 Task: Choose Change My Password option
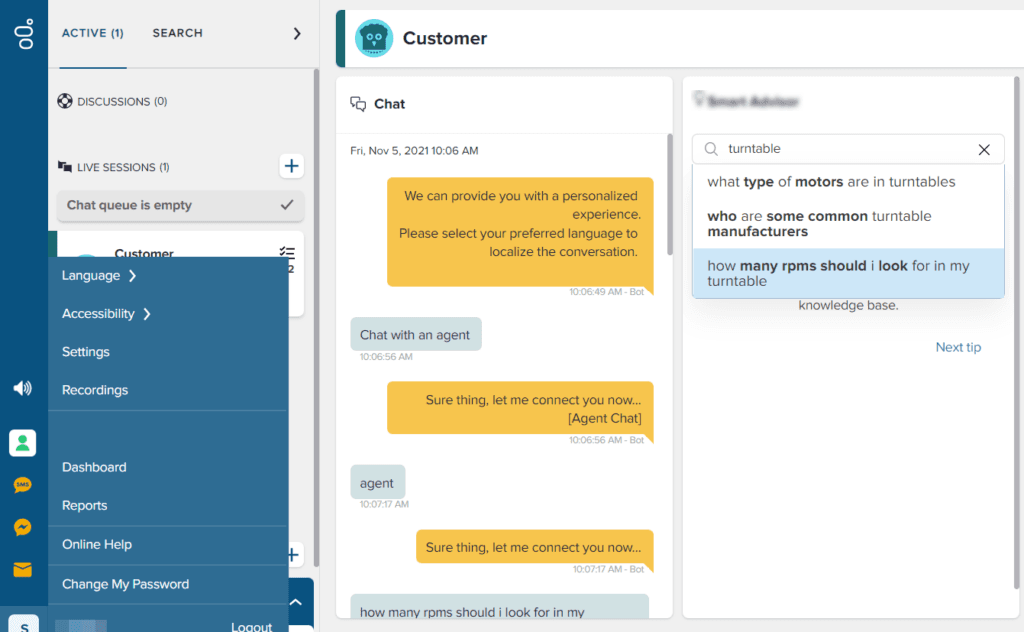(x=125, y=584)
